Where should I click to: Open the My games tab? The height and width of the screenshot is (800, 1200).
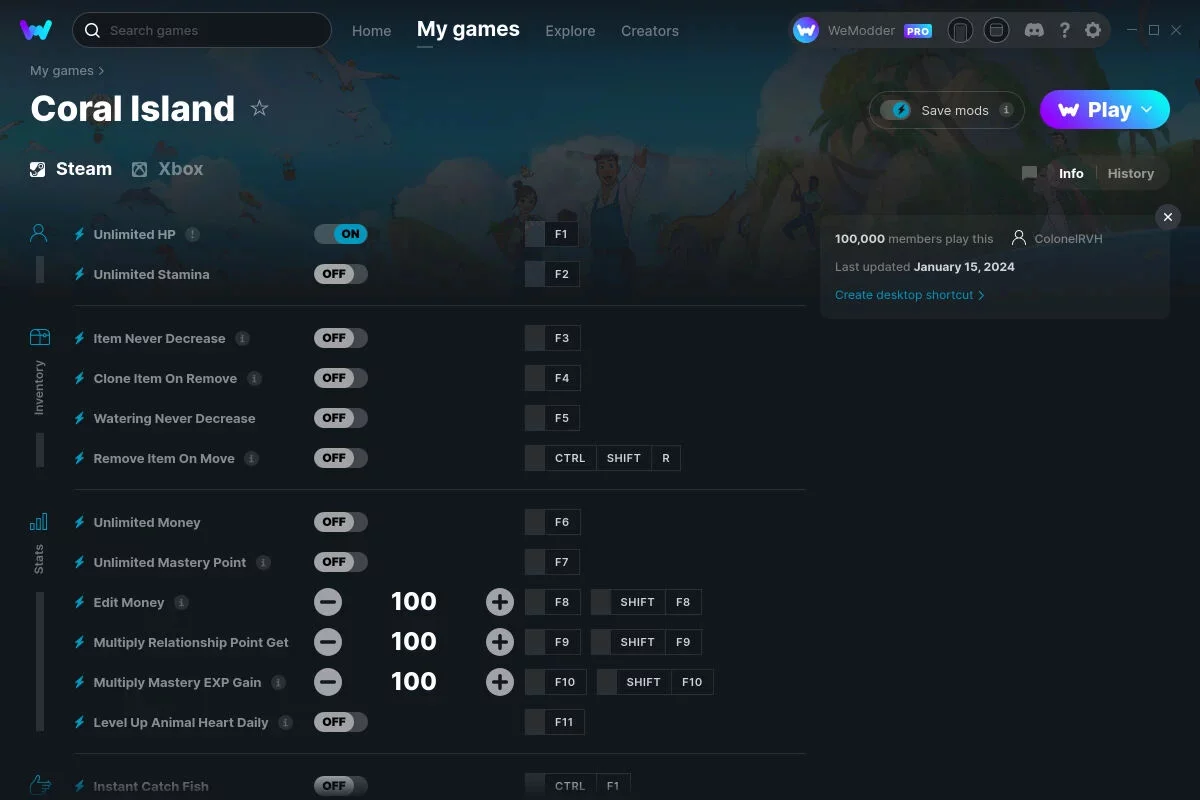pos(468,30)
